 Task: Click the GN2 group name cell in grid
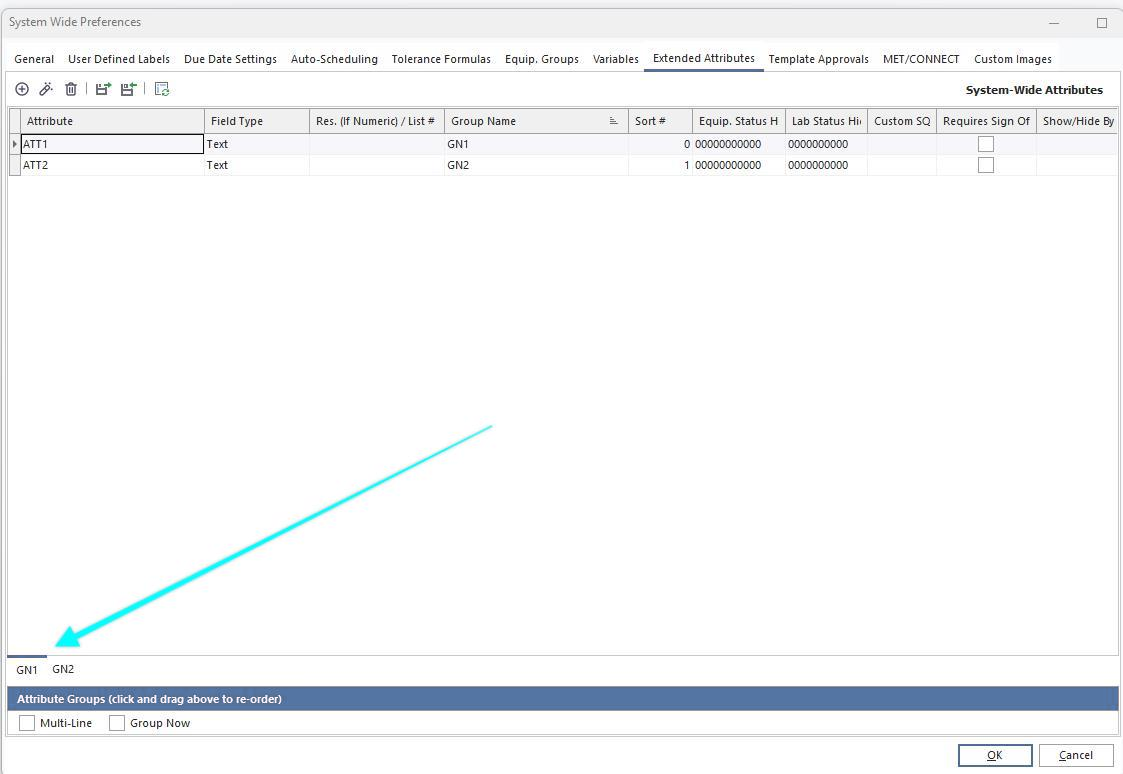click(x=536, y=165)
